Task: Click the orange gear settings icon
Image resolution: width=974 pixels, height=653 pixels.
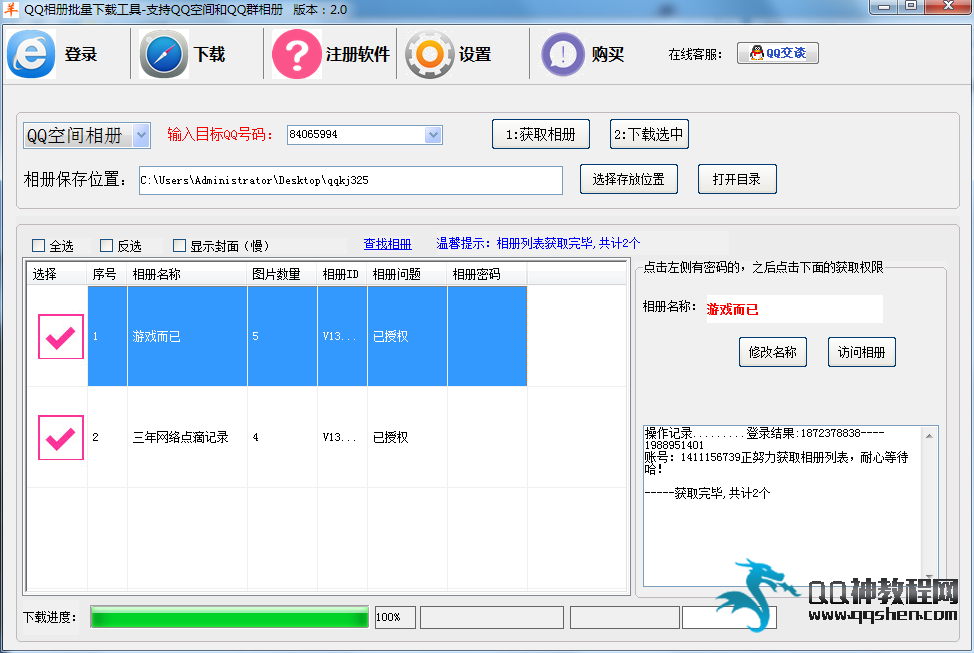Action: [x=429, y=55]
